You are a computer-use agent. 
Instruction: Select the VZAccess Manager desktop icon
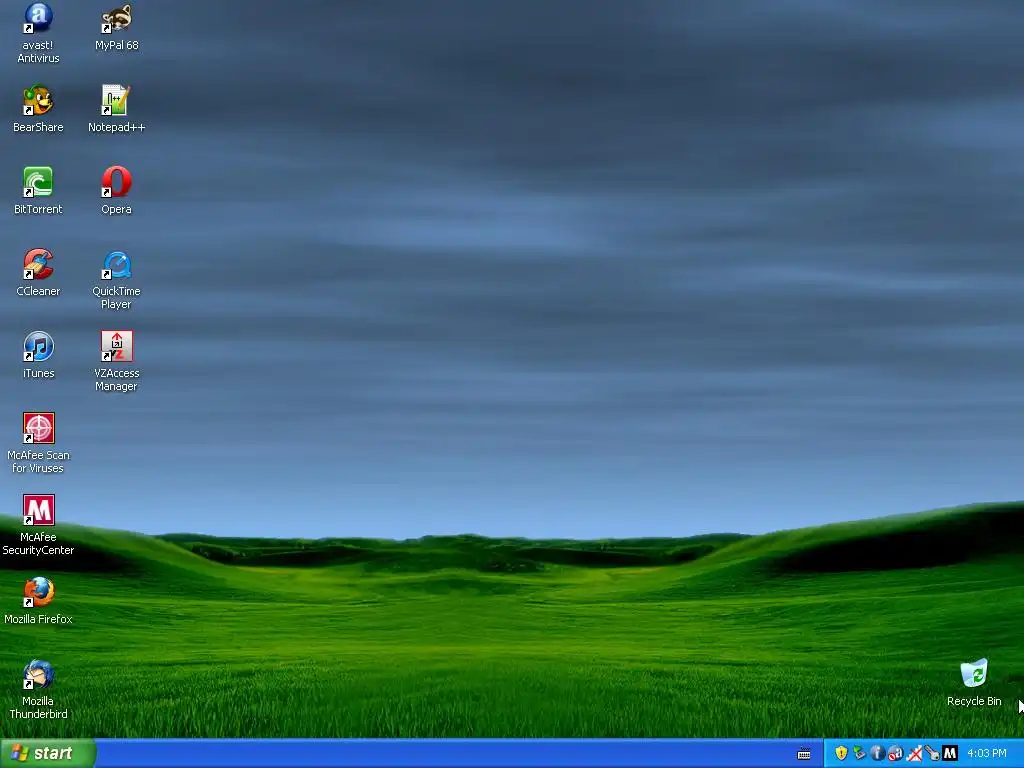click(116, 361)
